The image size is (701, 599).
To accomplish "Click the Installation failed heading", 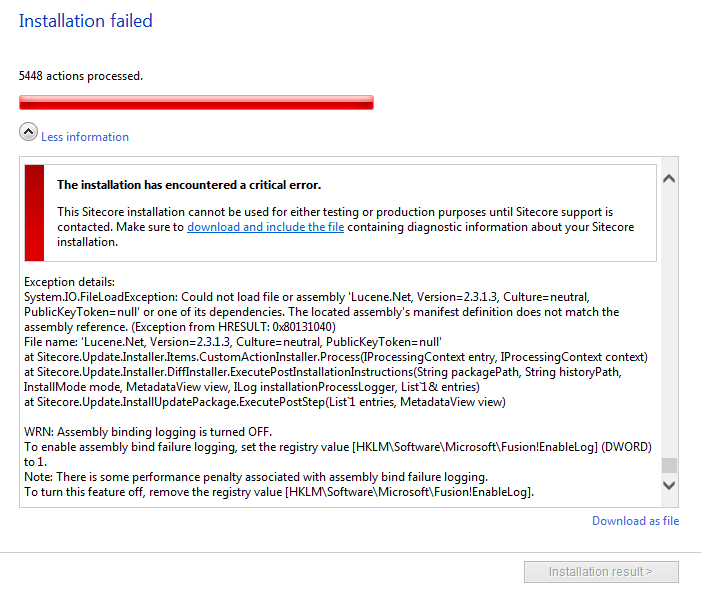I will point(86,21).
